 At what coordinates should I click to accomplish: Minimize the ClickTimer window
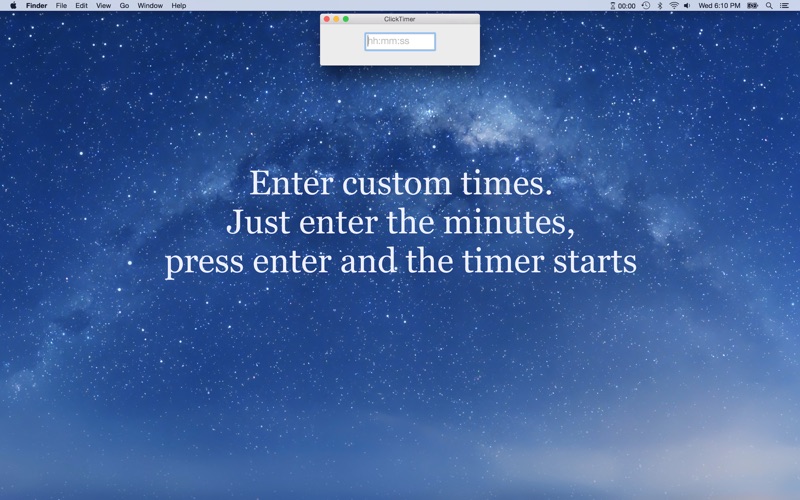(x=336, y=19)
